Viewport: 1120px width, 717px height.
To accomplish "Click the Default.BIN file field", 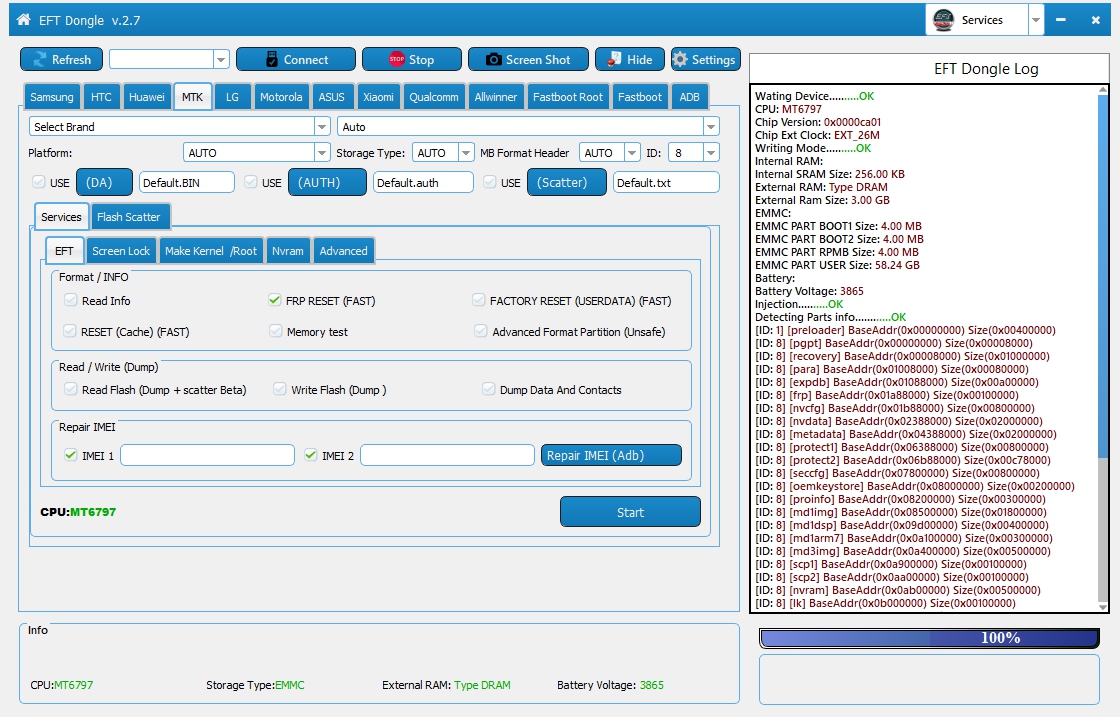I will coord(186,183).
